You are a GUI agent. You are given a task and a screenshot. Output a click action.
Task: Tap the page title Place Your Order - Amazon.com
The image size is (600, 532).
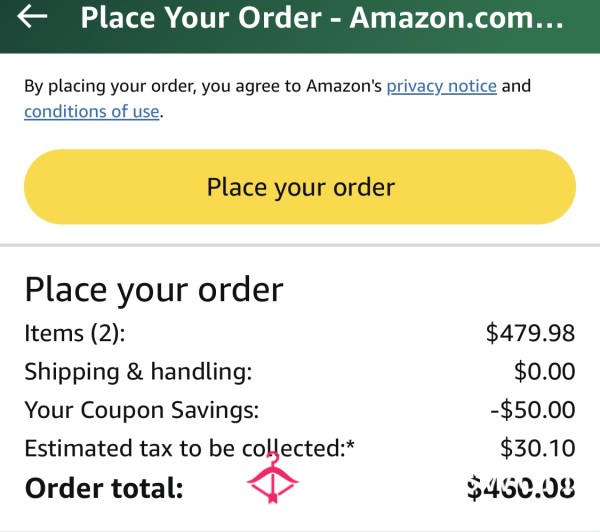pos(322,18)
